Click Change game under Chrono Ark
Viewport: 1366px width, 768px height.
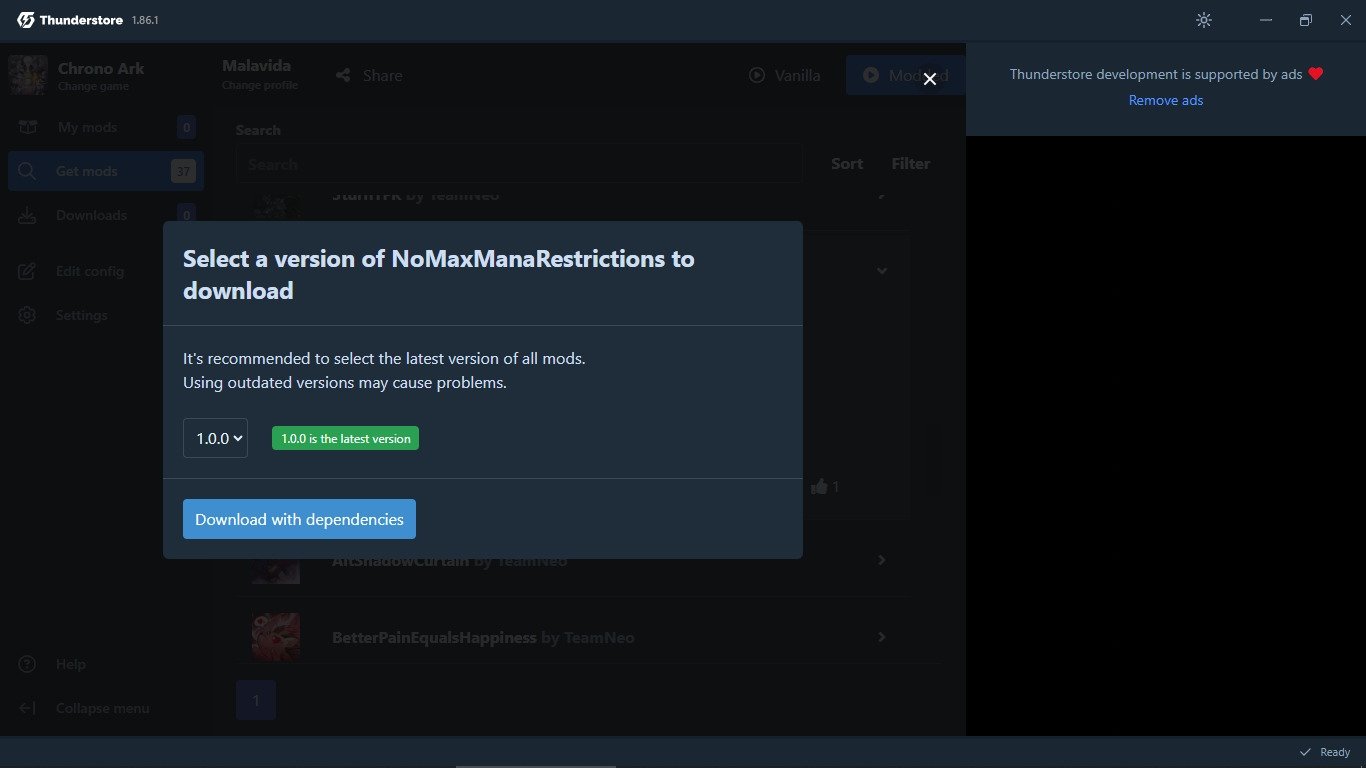pos(93,86)
